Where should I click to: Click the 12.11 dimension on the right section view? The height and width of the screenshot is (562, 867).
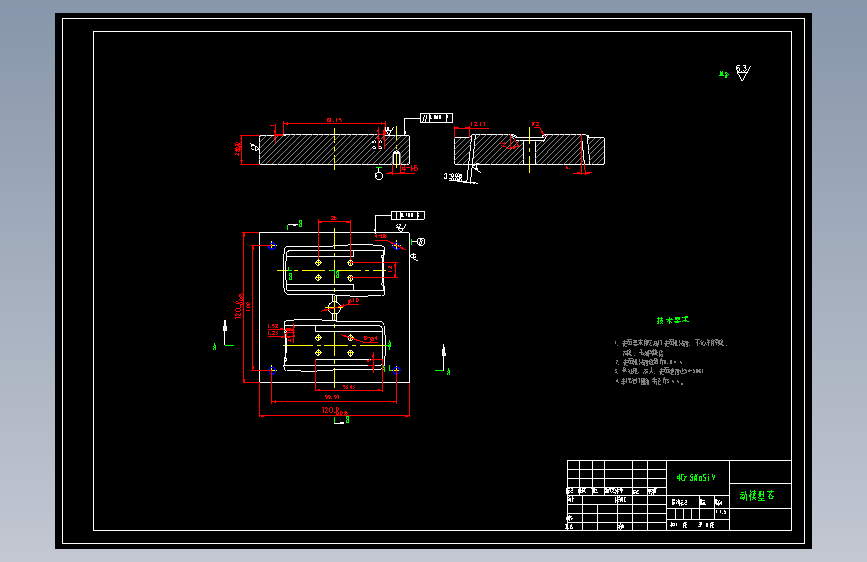478,124
